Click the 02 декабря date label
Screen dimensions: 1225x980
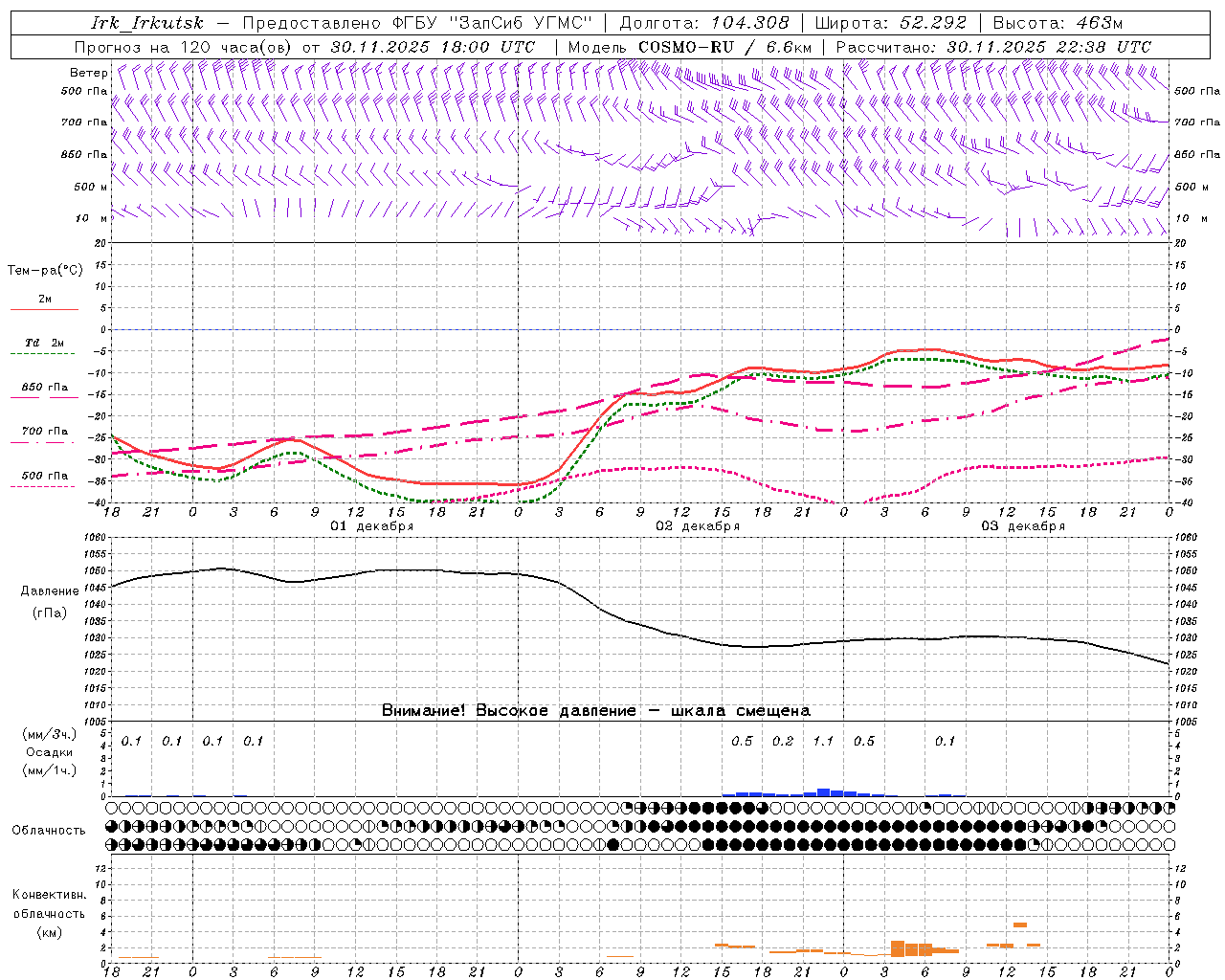[x=697, y=526]
